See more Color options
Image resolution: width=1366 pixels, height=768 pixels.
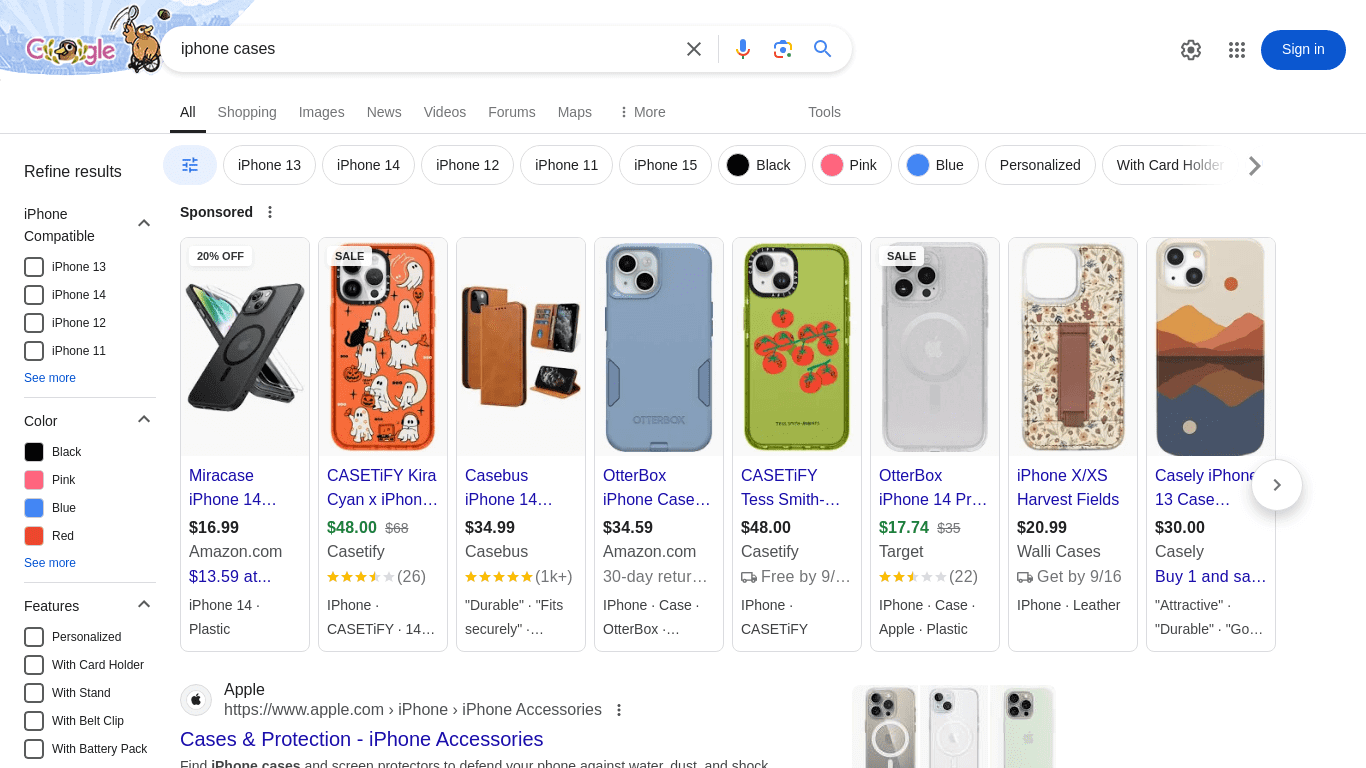point(50,563)
